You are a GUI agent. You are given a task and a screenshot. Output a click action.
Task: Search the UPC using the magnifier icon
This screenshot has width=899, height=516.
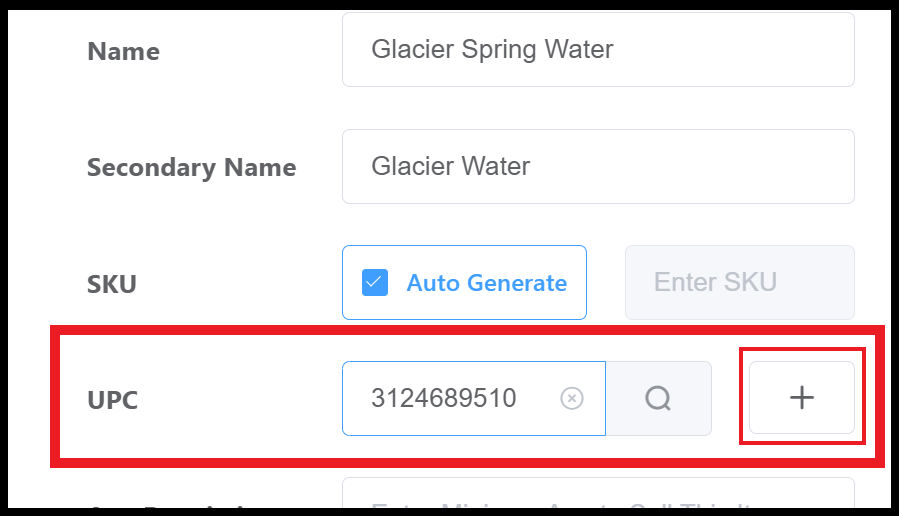658,399
